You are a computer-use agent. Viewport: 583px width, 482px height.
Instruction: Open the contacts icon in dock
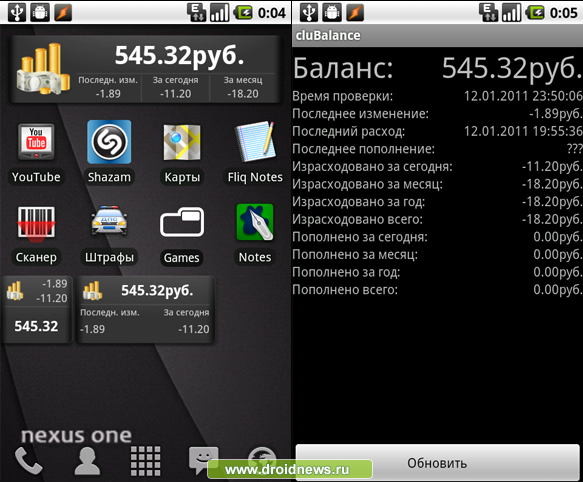(87, 461)
